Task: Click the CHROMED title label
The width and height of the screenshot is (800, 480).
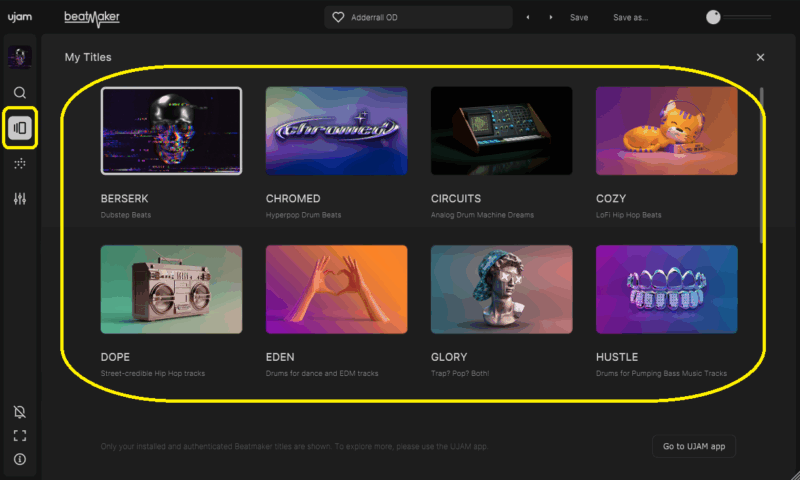Action: click(293, 198)
